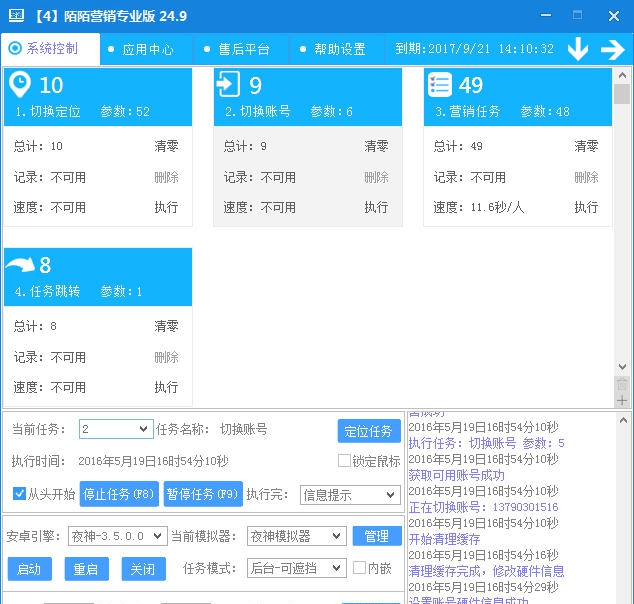Click the app icon in the title bar
634x604 pixels.
click(17, 16)
